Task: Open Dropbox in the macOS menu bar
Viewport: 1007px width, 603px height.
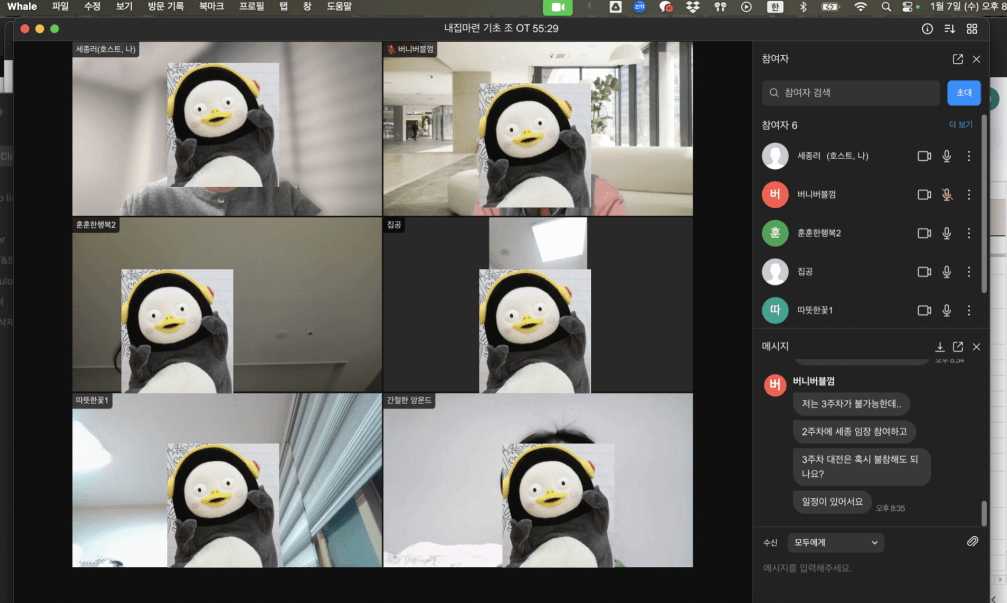Action: [x=692, y=7]
